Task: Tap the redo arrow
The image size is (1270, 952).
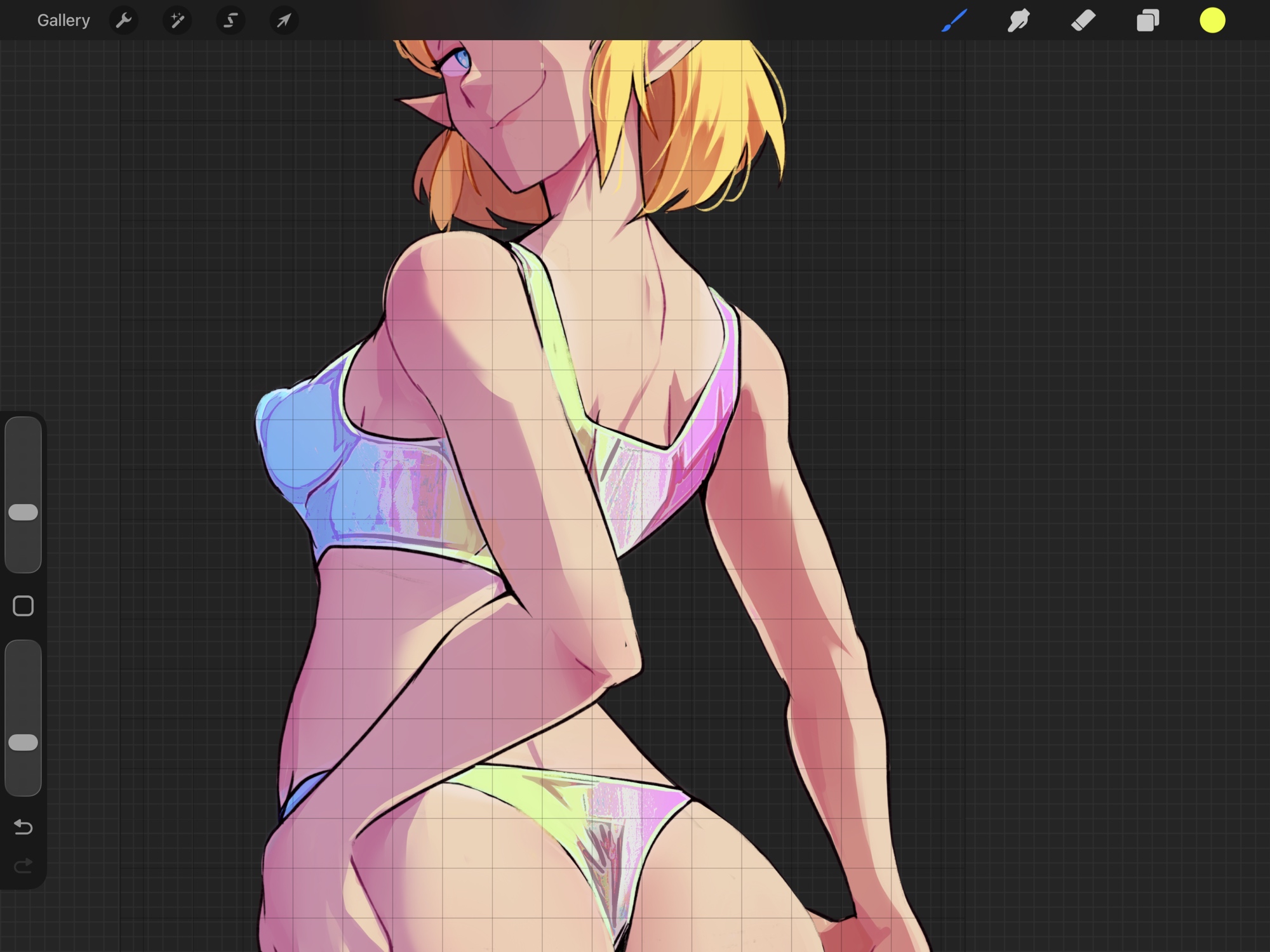Action: (x=23, y=866)
